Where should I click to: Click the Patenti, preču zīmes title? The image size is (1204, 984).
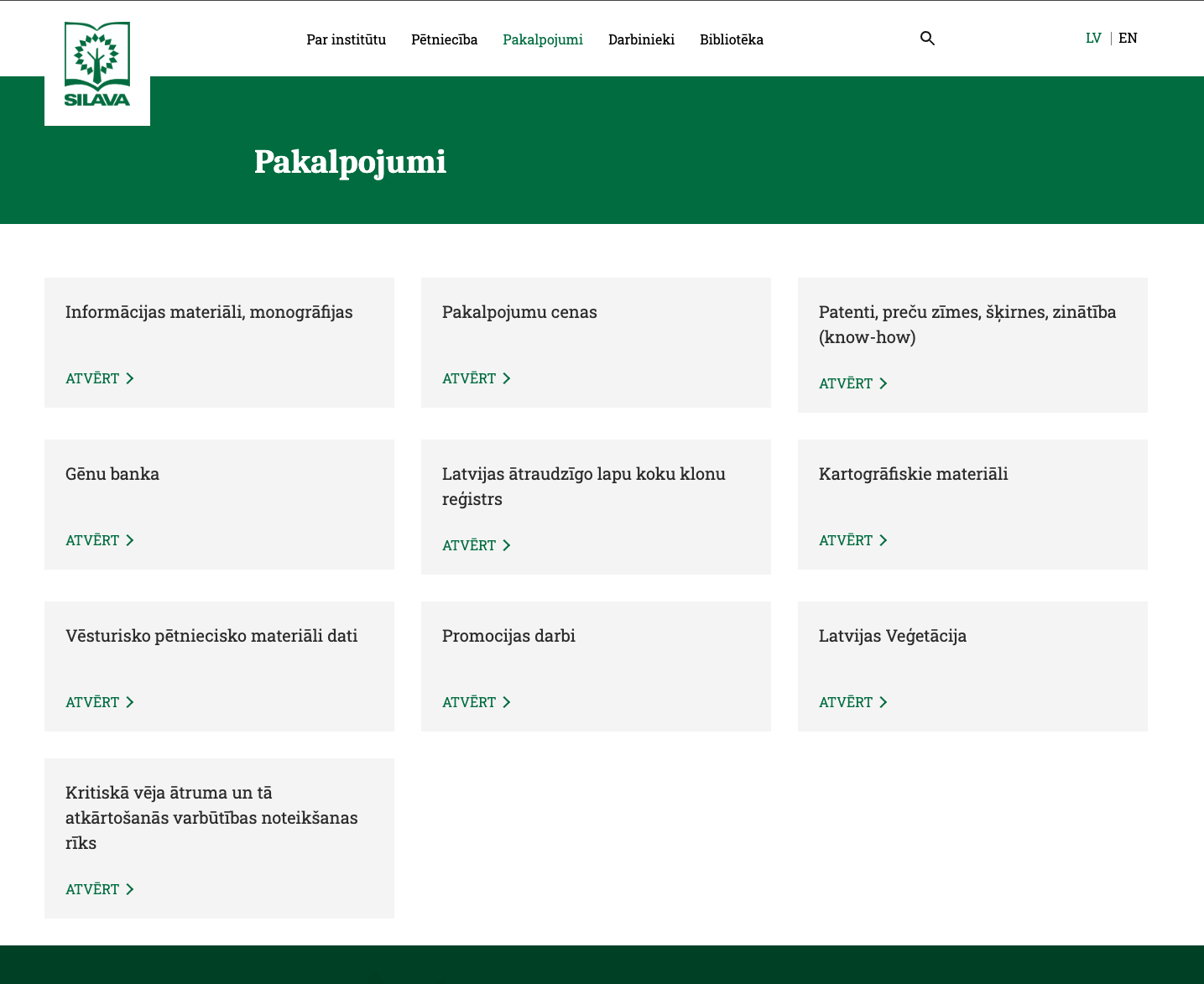(x=967, y=325)
